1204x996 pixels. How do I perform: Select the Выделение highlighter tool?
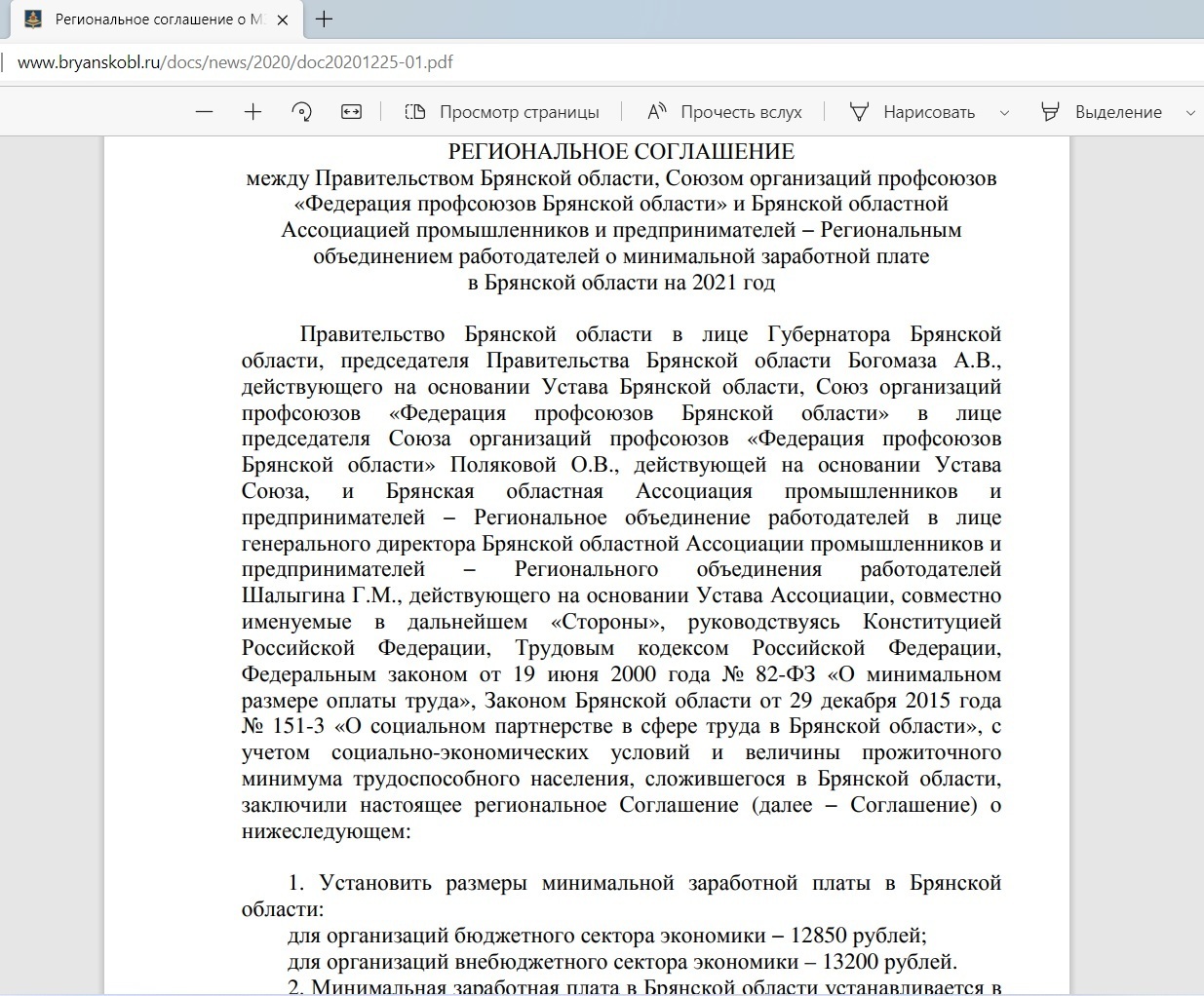click(x=1102, y=112)
